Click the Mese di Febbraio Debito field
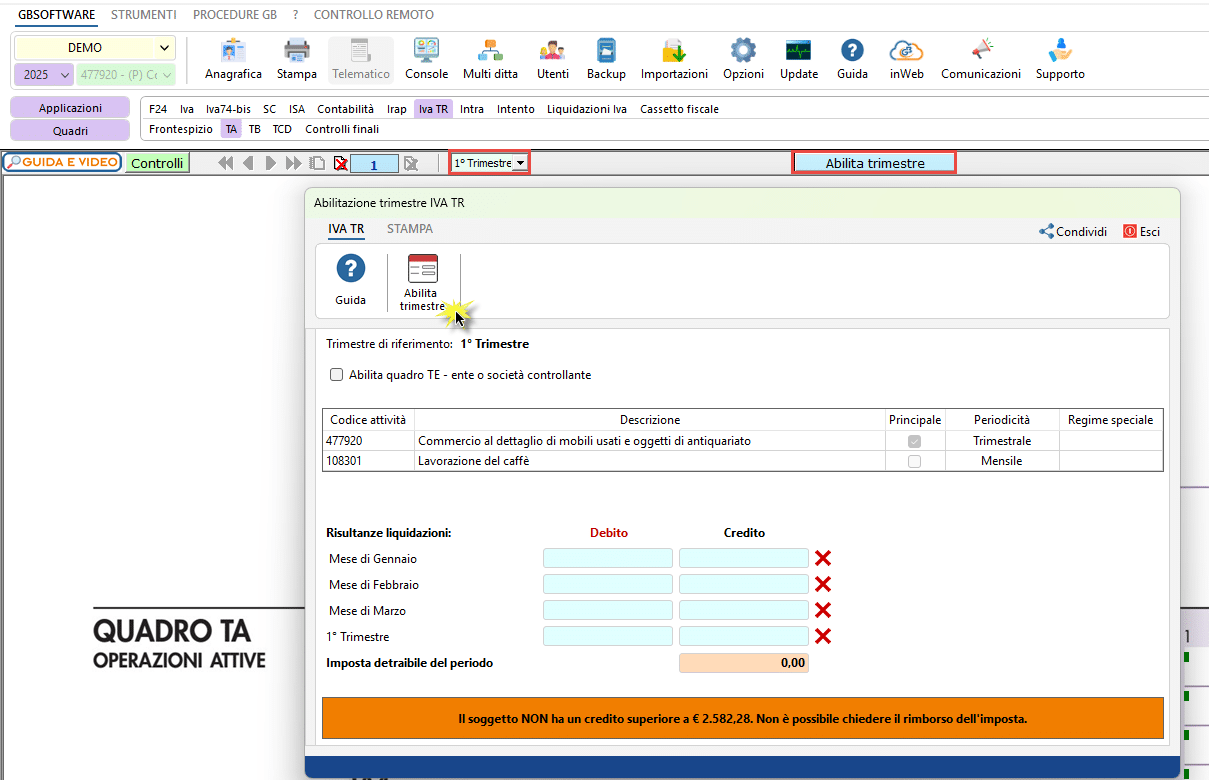This screenshot has width=1209, height=780. tap(607, 584)
